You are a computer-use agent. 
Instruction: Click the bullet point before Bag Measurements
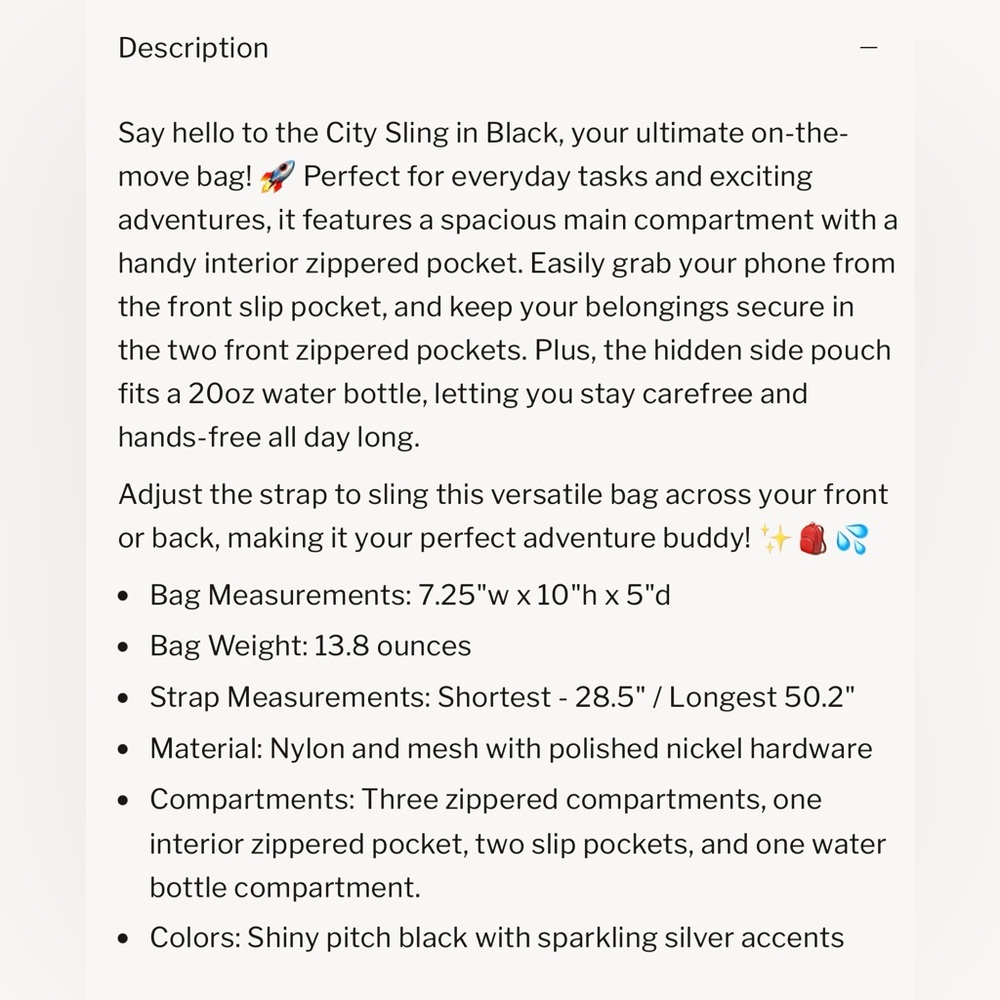(x=124, y=596)
